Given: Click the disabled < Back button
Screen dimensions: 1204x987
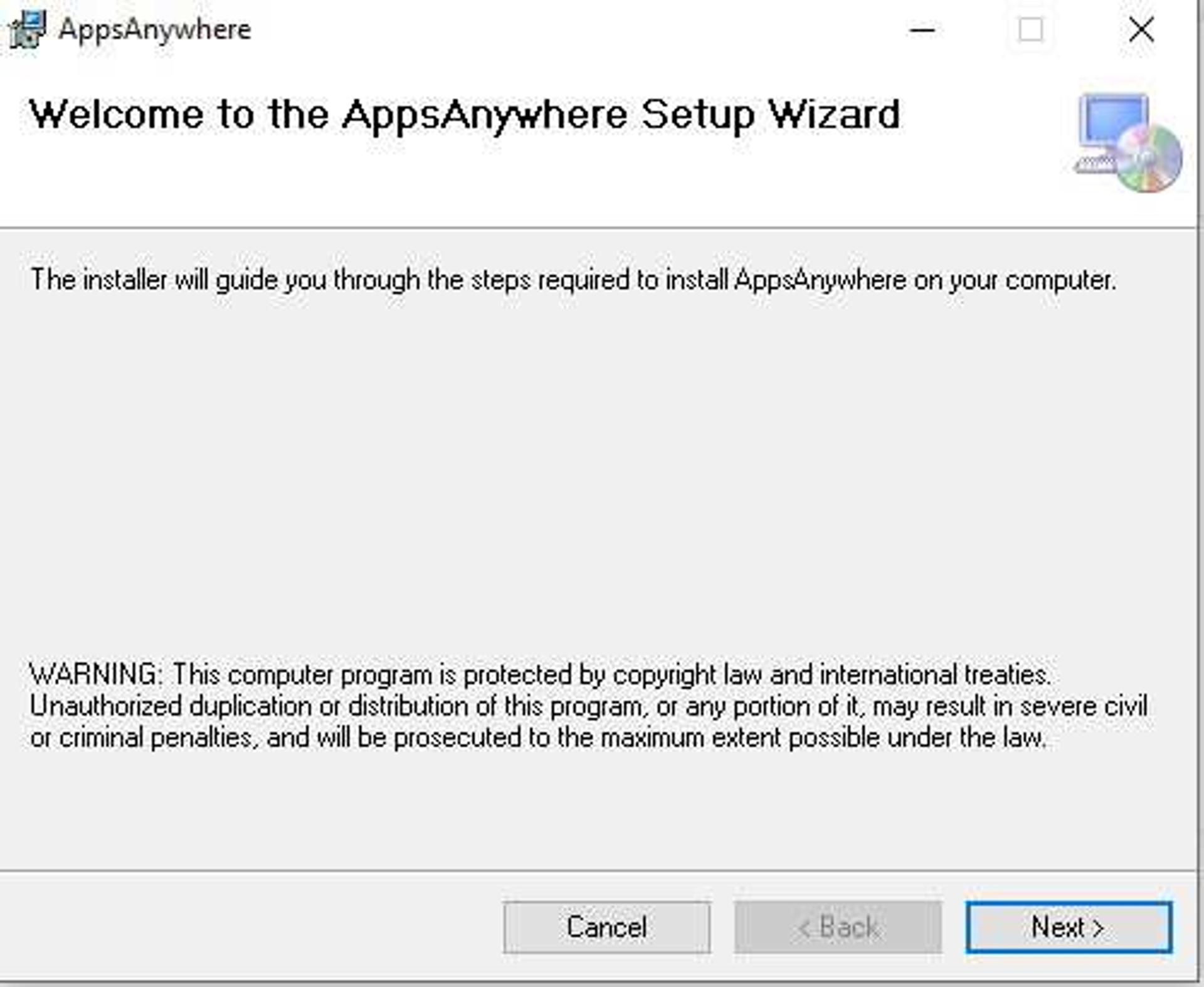Looking at the screenshot, I should [x=838, y=927].
